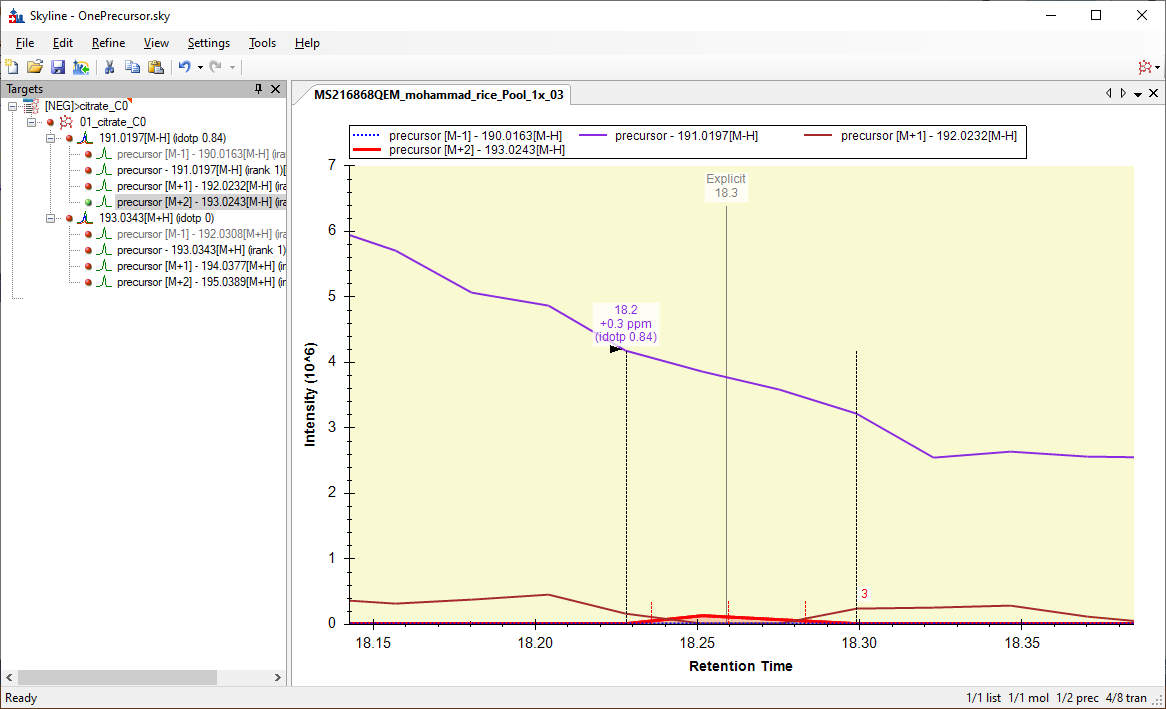Screen dimensions: 1166x709
Task: Open the undo history dropdown arrow
Action: 200,67
